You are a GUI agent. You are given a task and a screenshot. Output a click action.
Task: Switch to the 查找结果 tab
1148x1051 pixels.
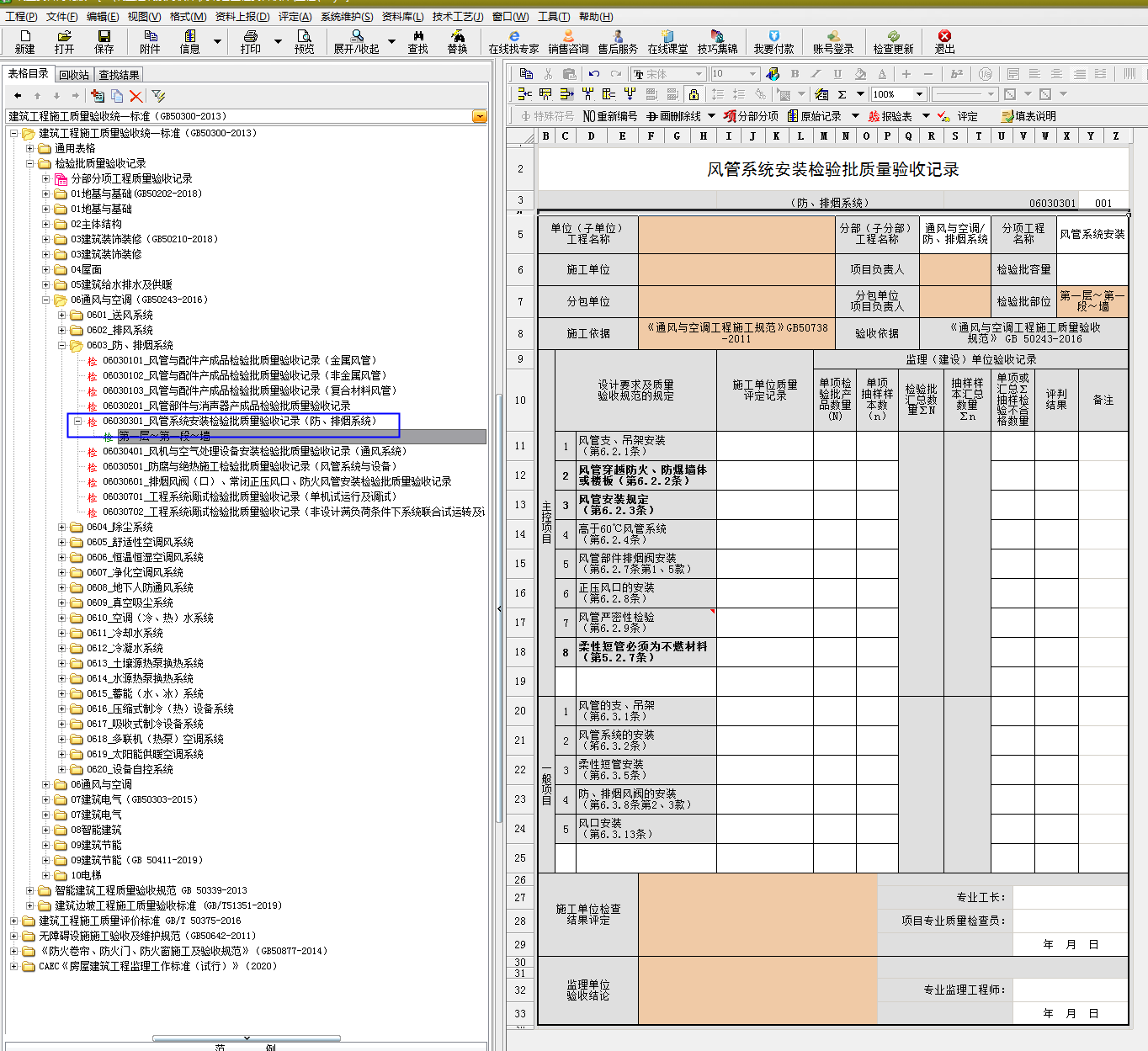(x=120, y=75)
